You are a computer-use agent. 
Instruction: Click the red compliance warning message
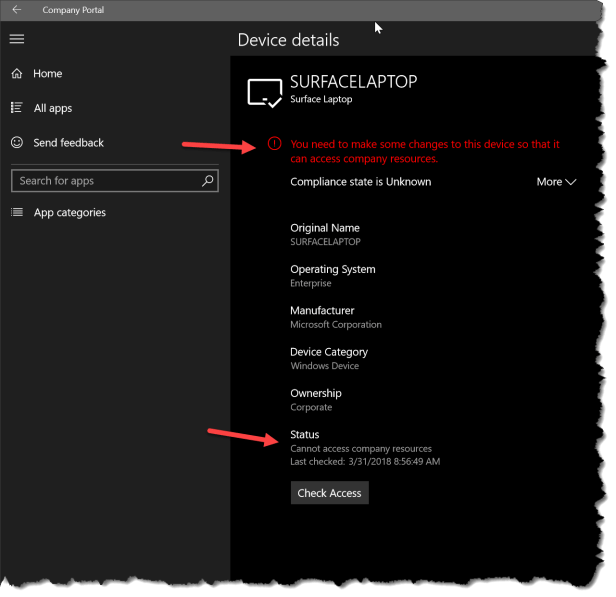[x=425, y=151]
